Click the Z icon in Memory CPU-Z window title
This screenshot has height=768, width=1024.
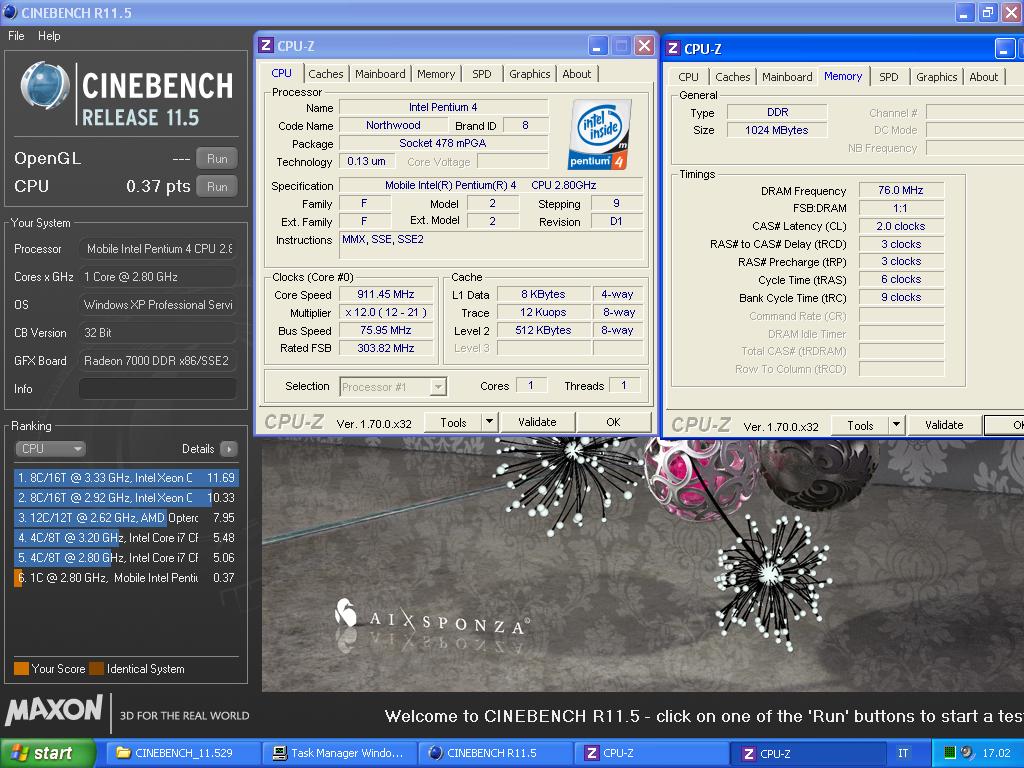click(x=673, y=48)
